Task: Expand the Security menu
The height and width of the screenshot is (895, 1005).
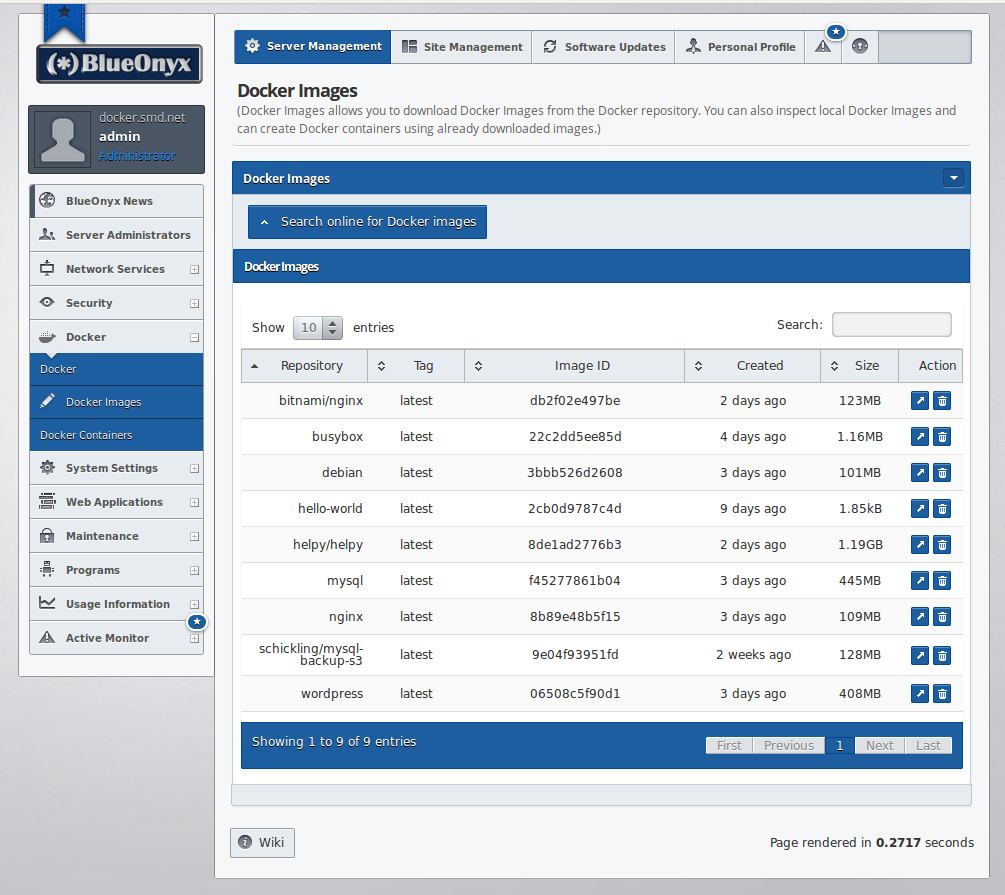Action: tap(194, 303)
